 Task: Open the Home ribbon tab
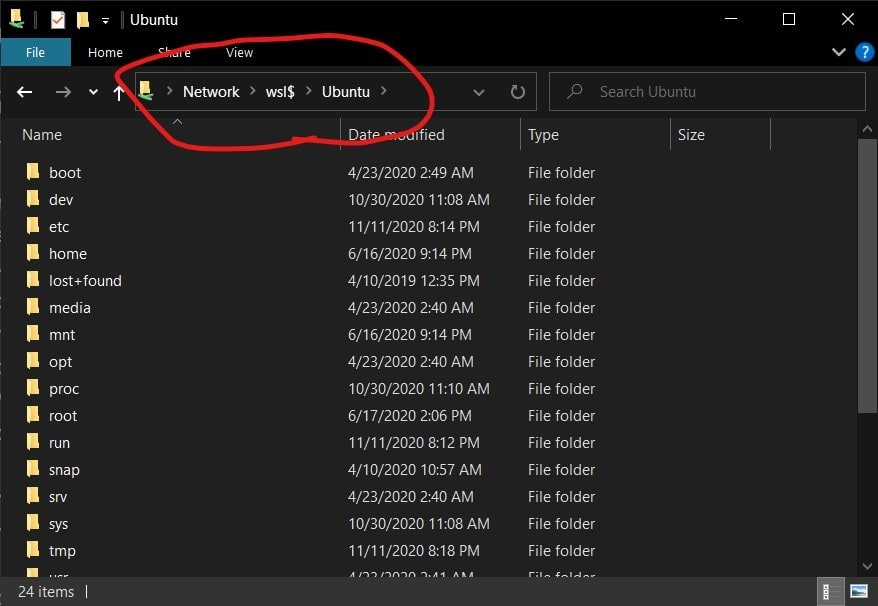point(105,52)
